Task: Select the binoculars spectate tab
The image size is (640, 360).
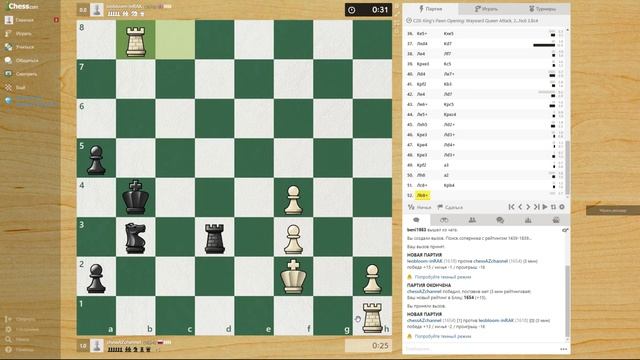Action: pyautogui.click(x=444, y=220)
